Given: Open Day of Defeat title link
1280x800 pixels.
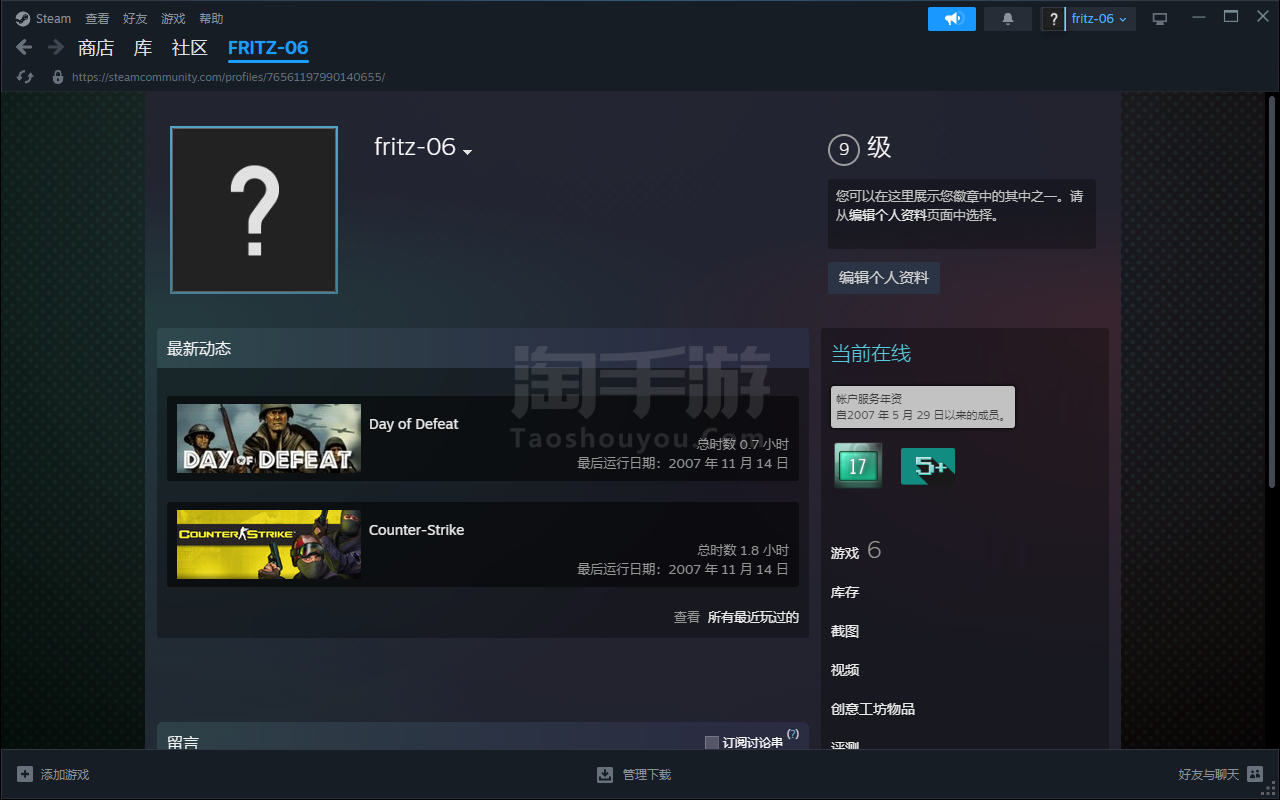Looking at the screenshot, I should pos(413,424).
